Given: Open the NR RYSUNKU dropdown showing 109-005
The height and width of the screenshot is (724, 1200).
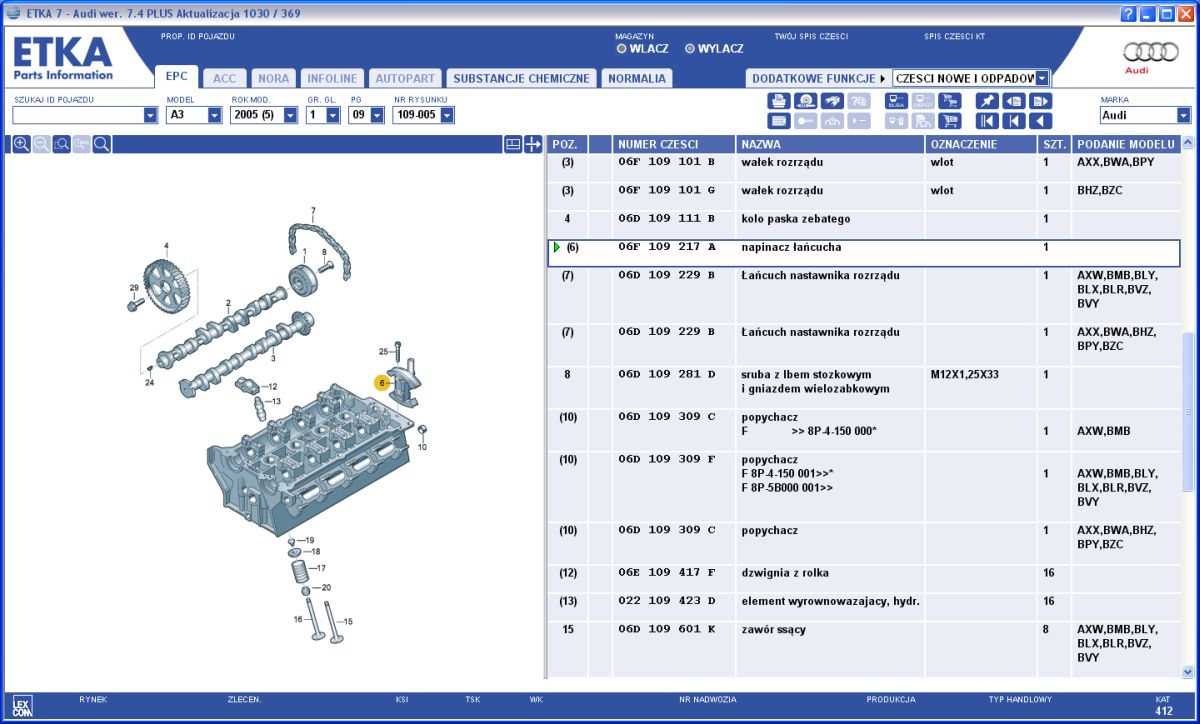Looking at the screenshot, I should [x=447, y=115].
